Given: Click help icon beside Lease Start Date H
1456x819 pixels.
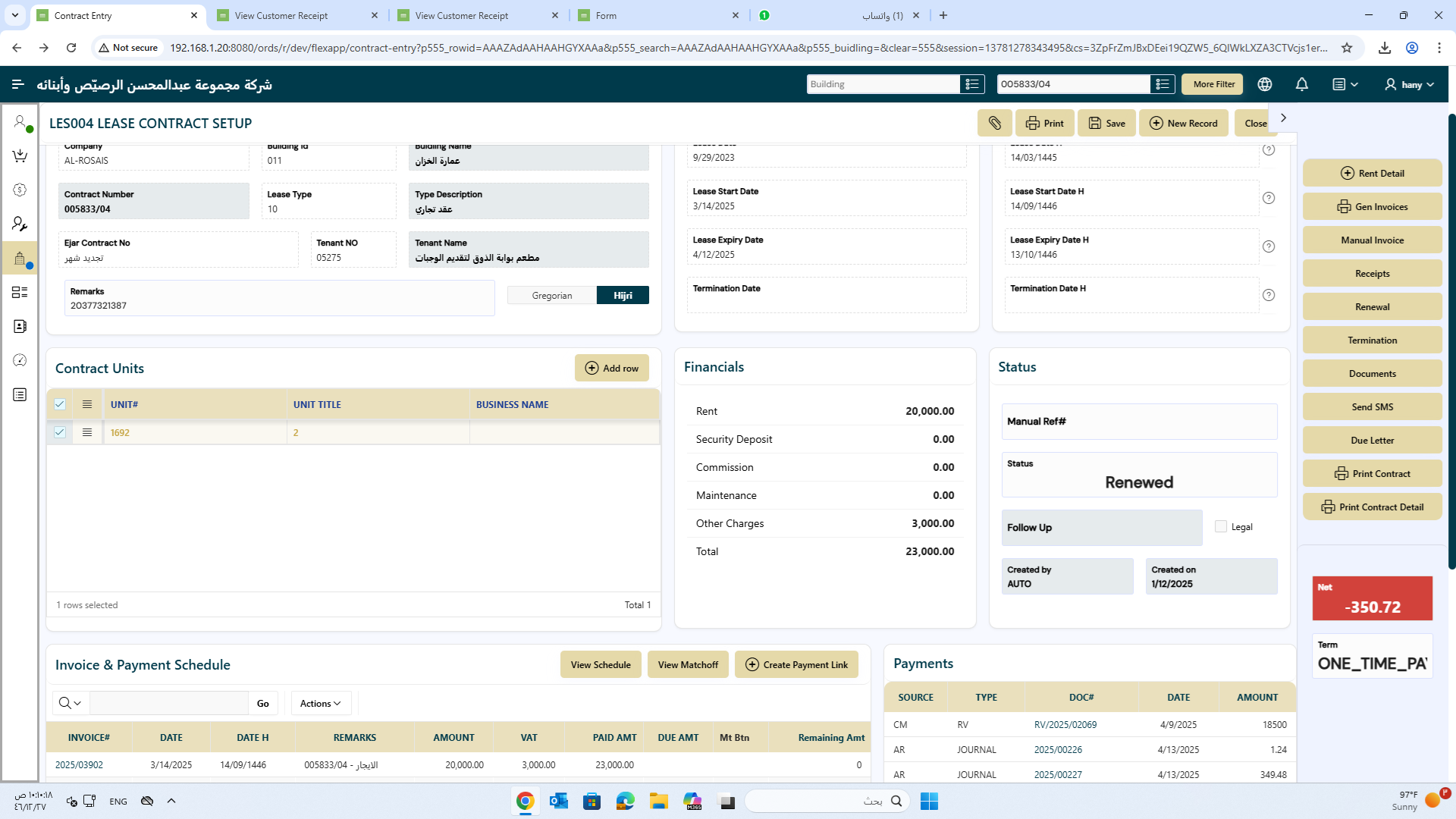Looking at the screenshot, I should coord(1268,198).
